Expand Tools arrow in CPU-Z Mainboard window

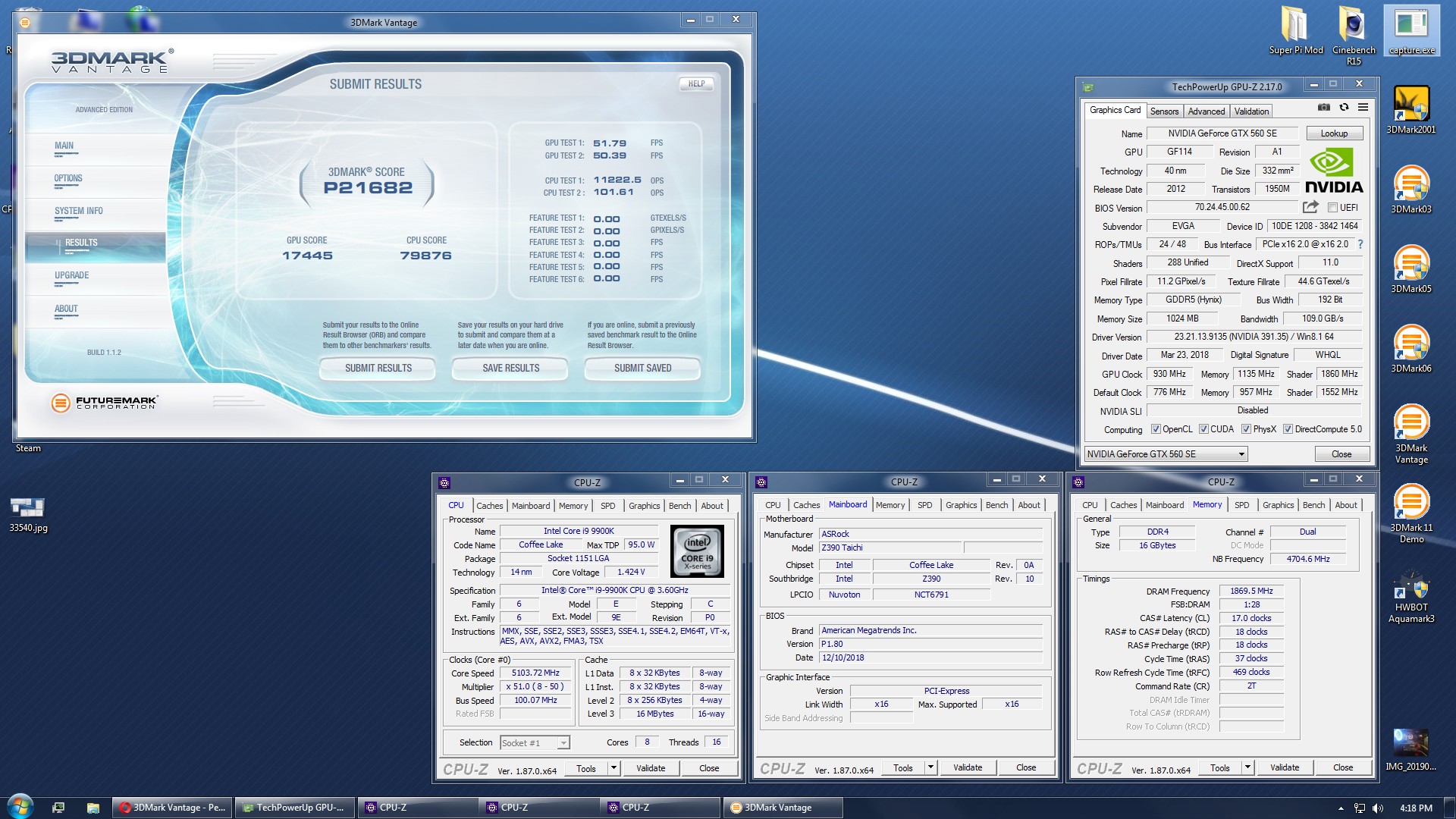(x=930, y=767)
